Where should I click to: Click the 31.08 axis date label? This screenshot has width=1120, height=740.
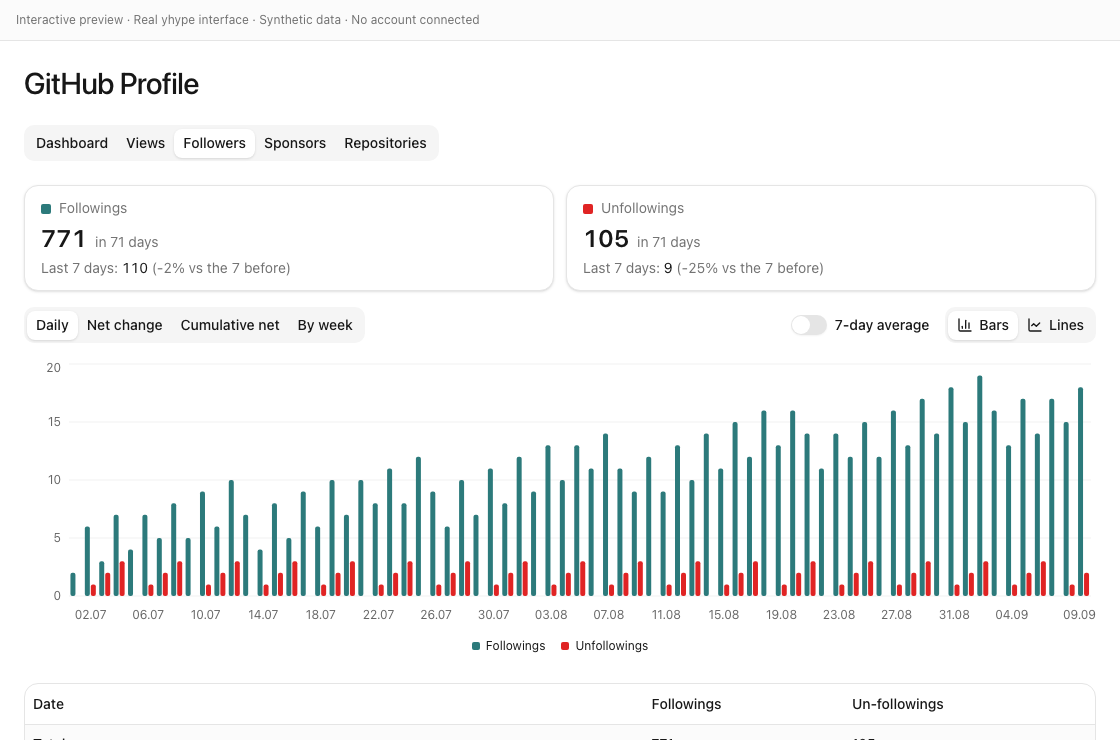954,615
